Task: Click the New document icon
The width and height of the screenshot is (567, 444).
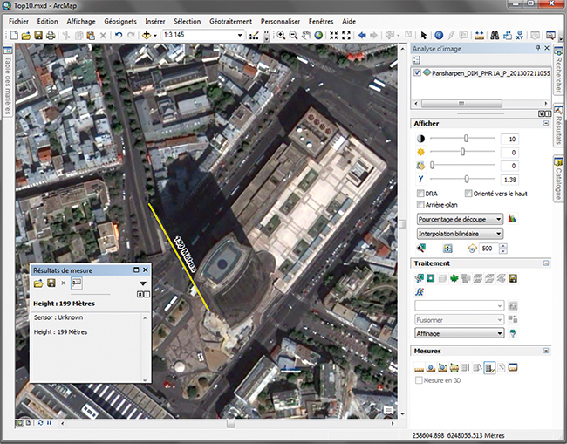Action: point(14,35)
